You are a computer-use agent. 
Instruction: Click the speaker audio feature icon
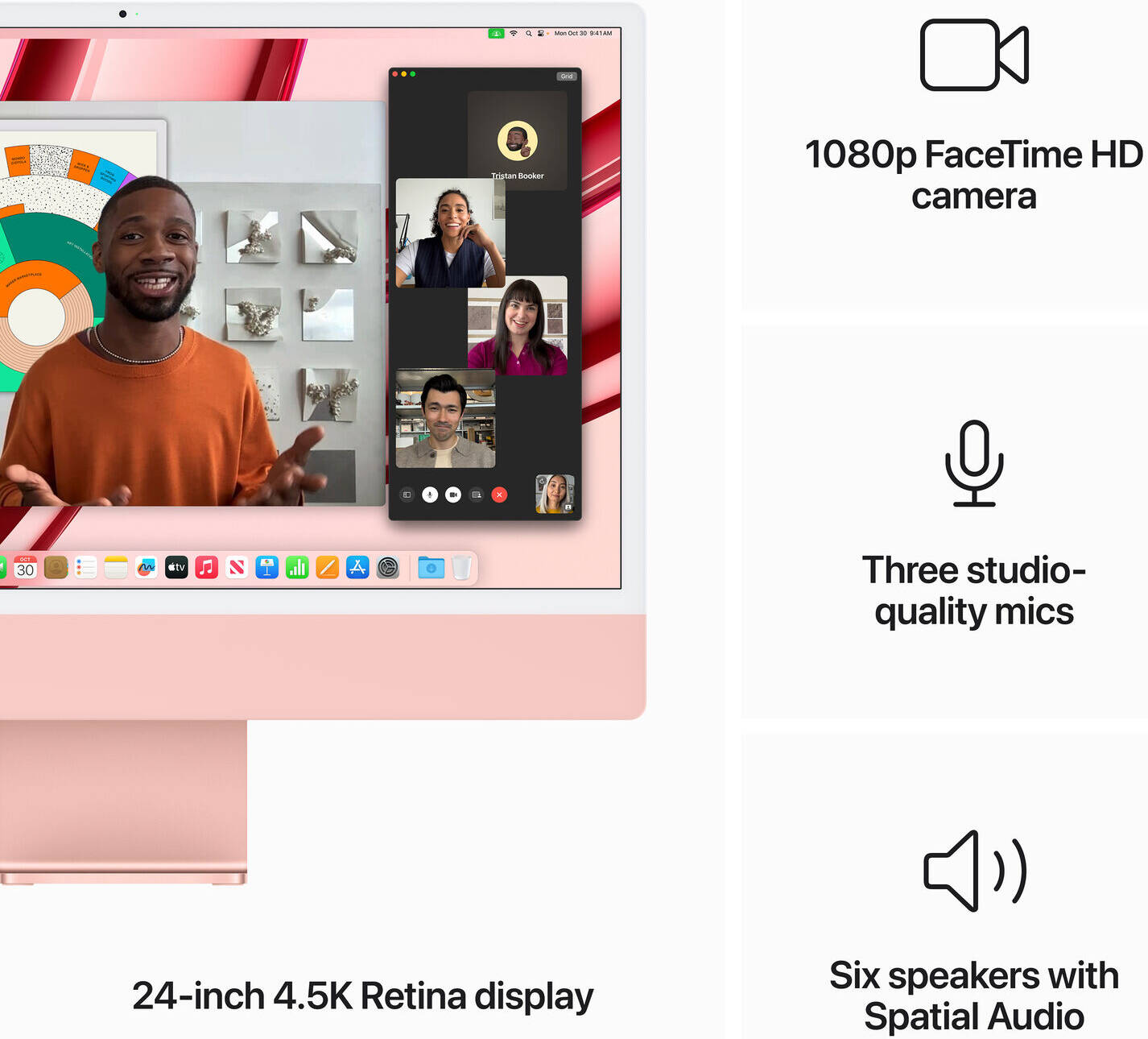pos(975,871)
